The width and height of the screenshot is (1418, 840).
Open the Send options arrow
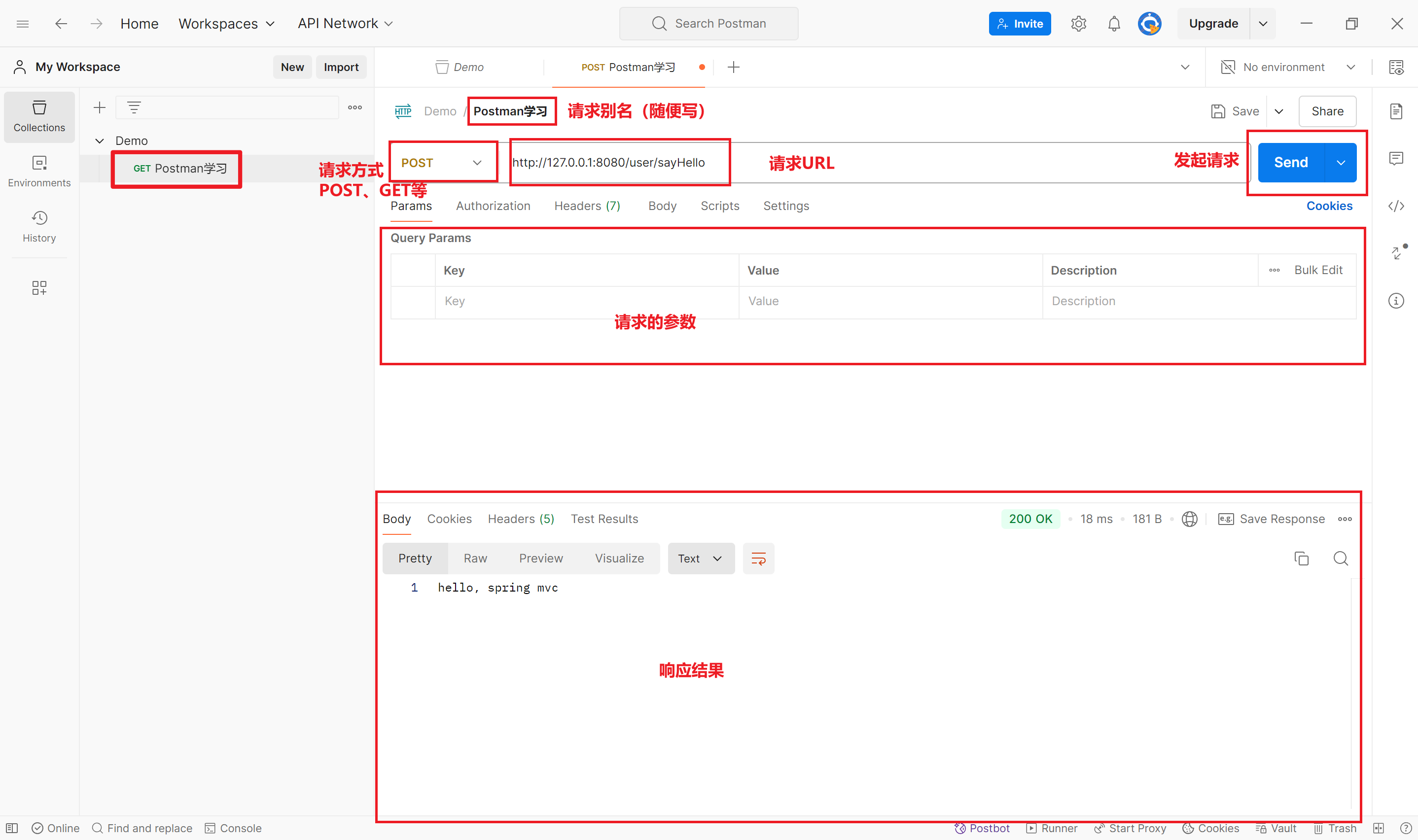pyautogui.click(x=1341, y=163)
